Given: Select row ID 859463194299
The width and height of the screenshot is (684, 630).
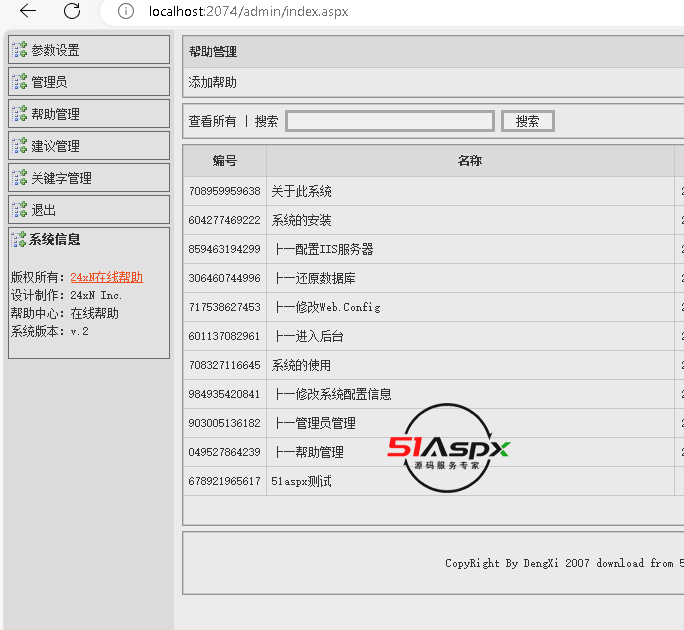Looking at the screenshot, I should tap(225, 249).
